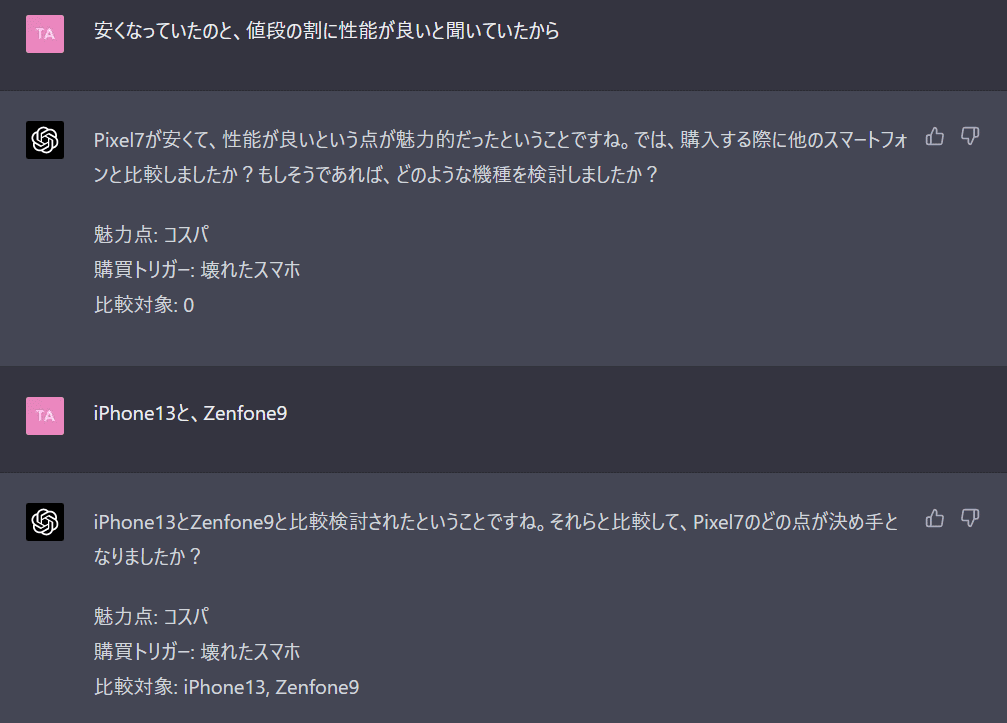Give thumbs down to the first assistant response
The image size is (1007, 723).
pyautogui.click(x=969, y=137)
